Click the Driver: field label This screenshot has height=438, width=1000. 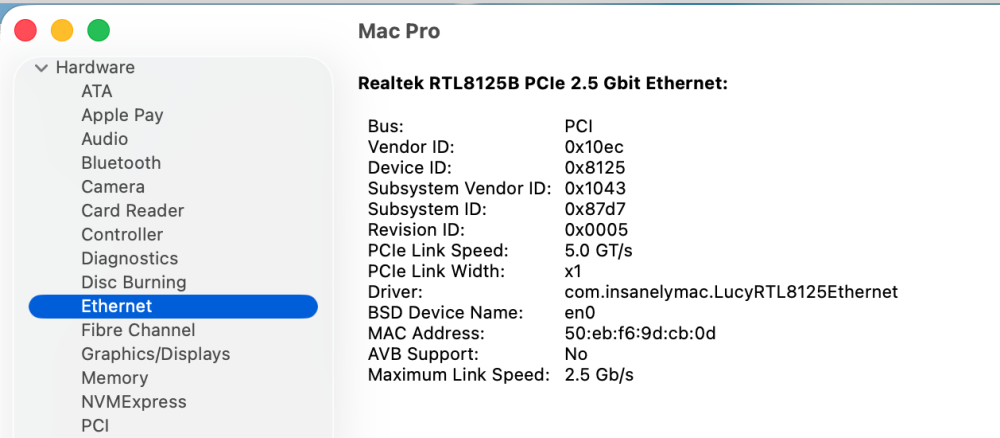[x=395, y=292]
